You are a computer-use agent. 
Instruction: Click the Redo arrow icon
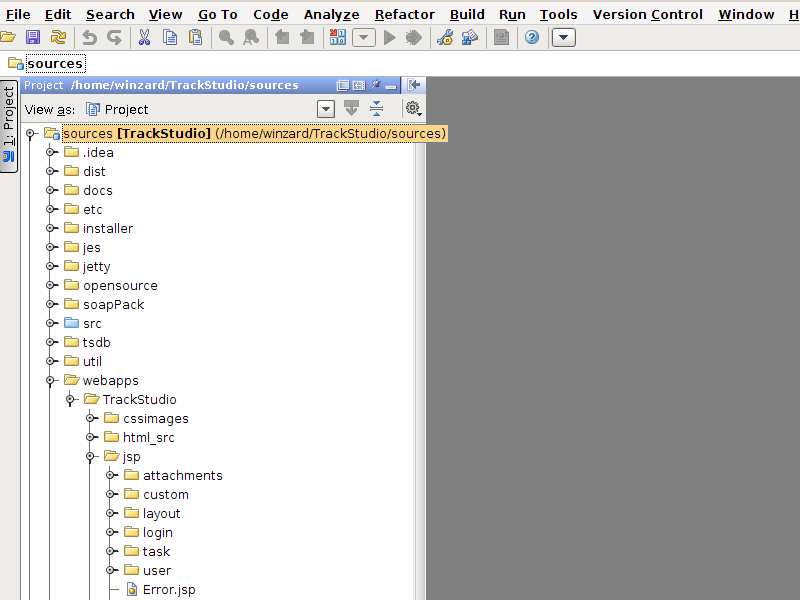(x=114, y=37)
